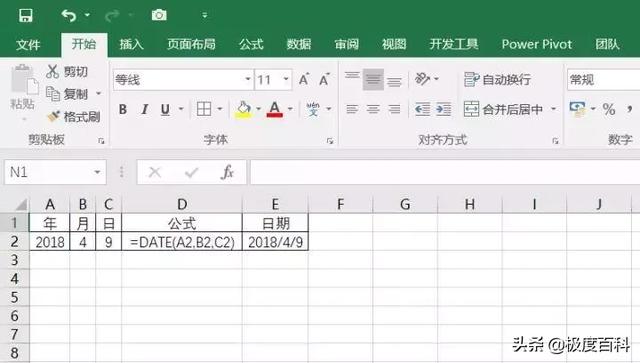640x363 pixels.
Task: Toggle Bold formatting
Action: 122,109
